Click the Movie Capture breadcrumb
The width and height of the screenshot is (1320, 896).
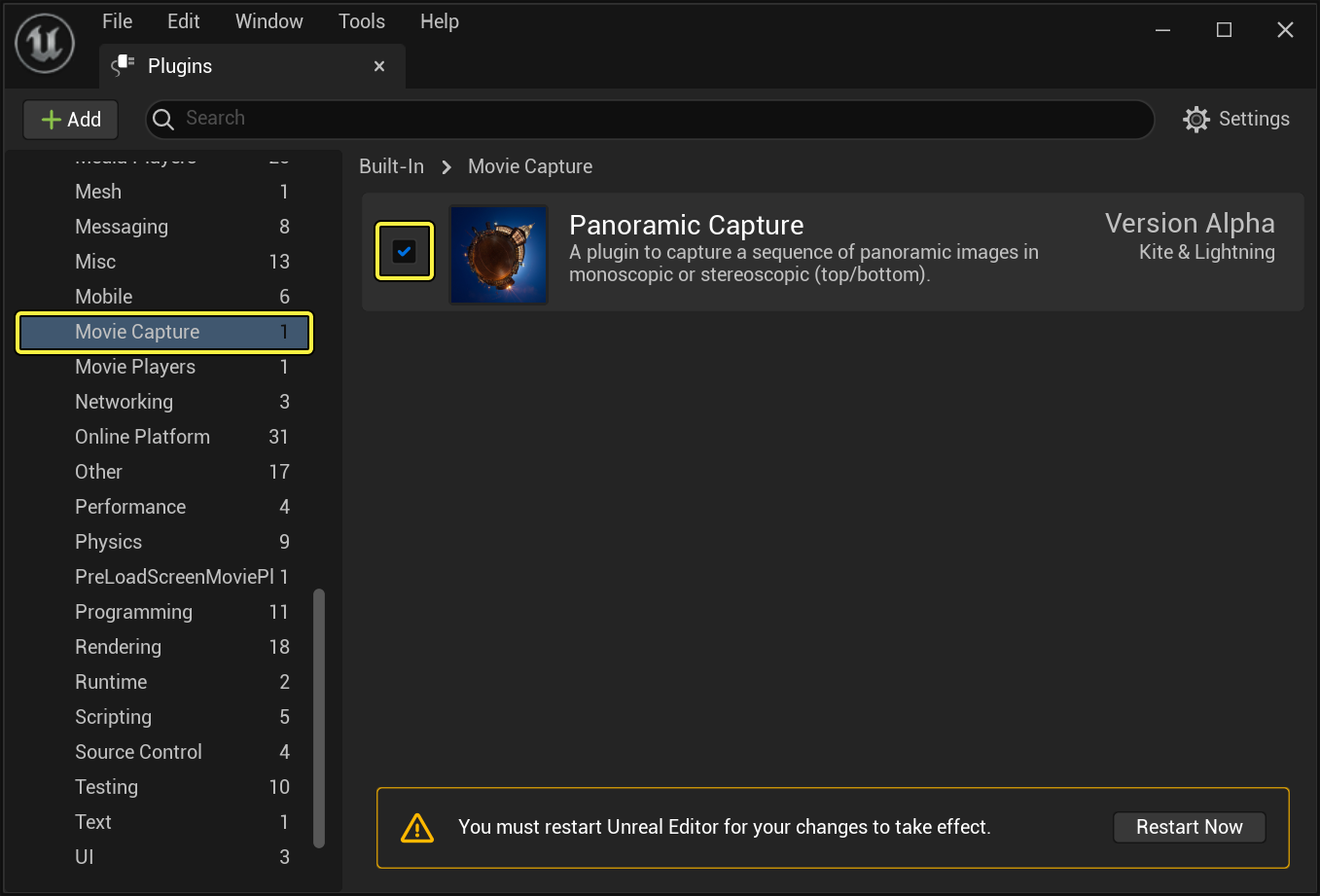point(530,166)
